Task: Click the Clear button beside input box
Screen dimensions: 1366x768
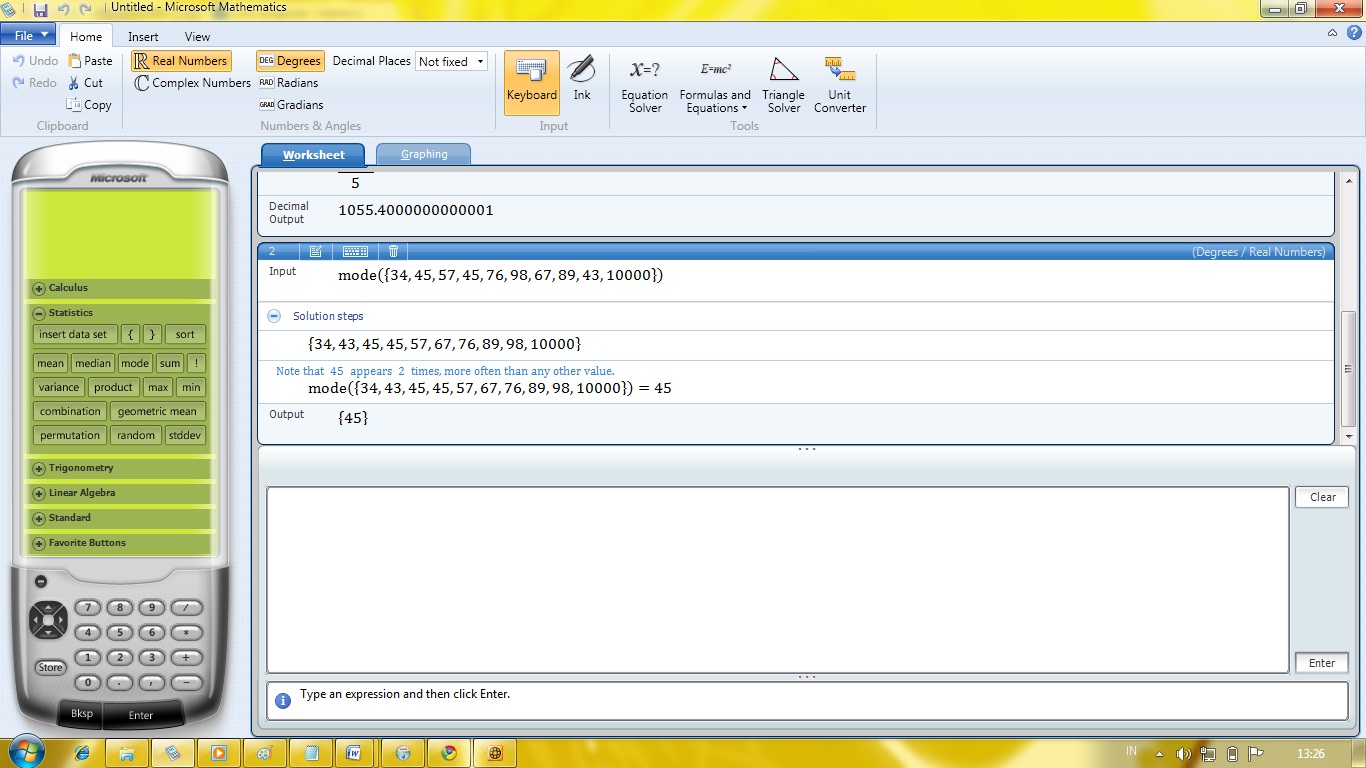Action: (x=1322, y=497)
